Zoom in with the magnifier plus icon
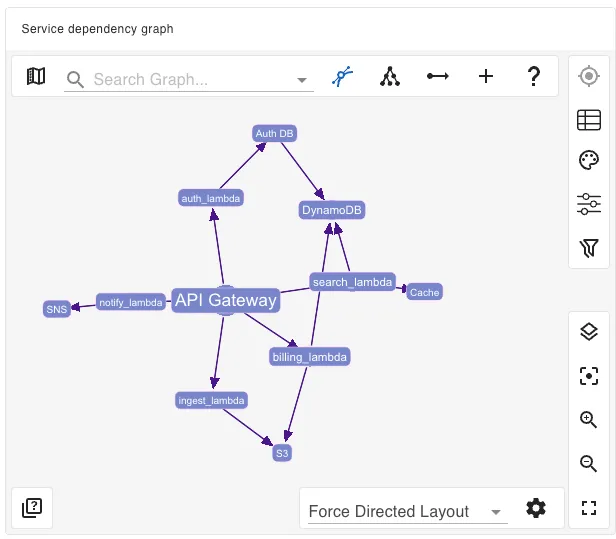 [x=588, y=420]
